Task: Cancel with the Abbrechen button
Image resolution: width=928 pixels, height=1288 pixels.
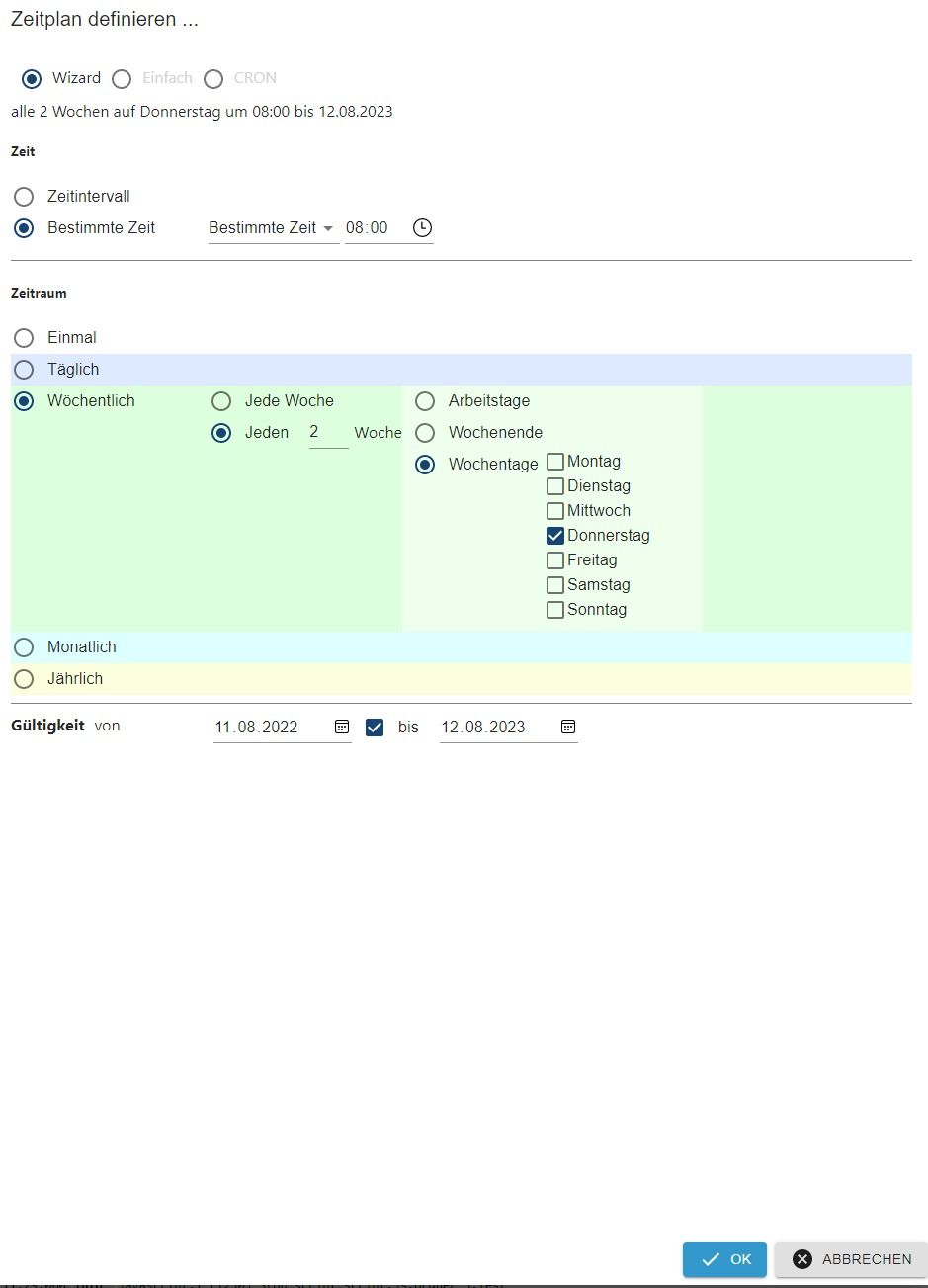Action: point(851,1259)
